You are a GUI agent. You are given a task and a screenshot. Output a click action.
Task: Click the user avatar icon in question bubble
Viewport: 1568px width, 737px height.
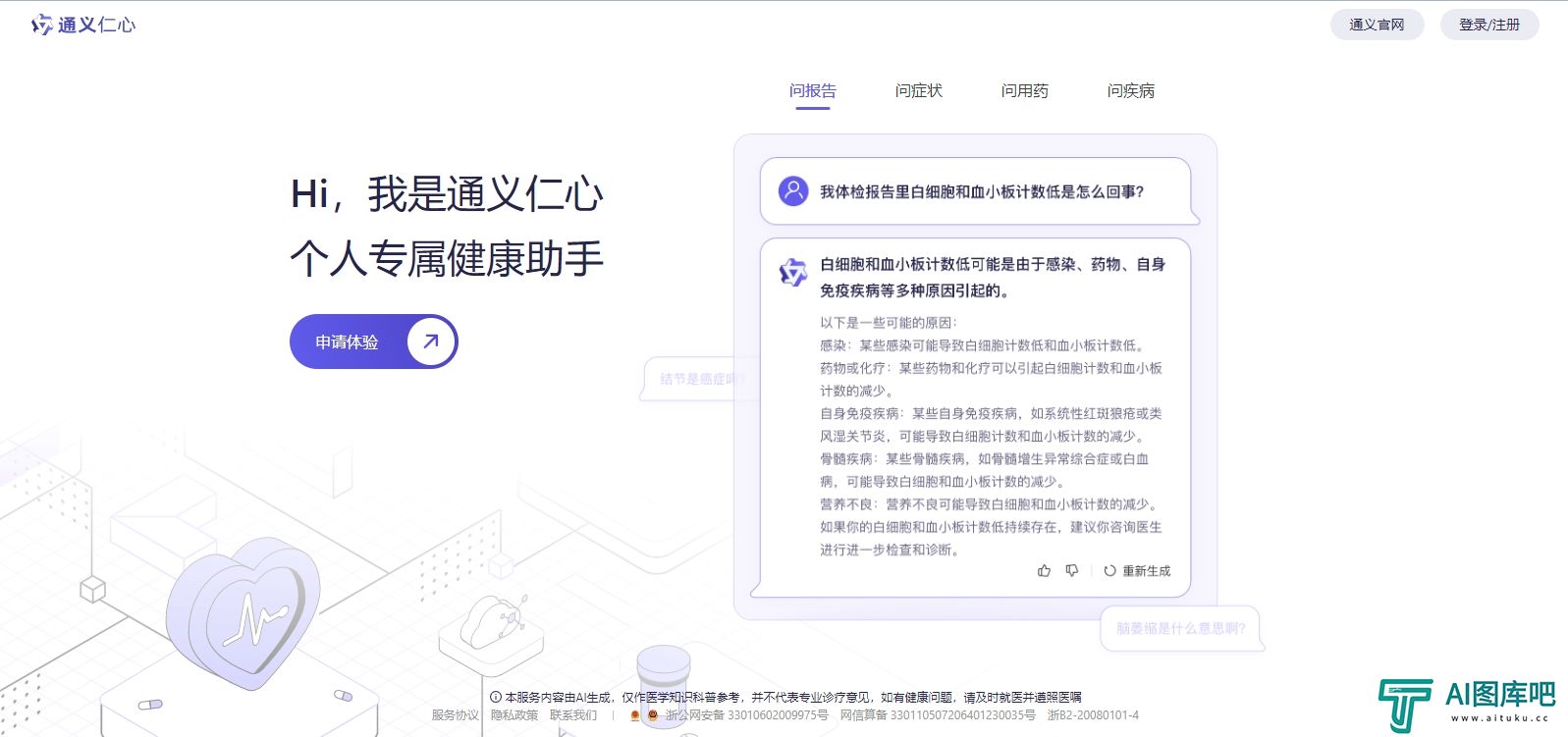coord(793,190)
